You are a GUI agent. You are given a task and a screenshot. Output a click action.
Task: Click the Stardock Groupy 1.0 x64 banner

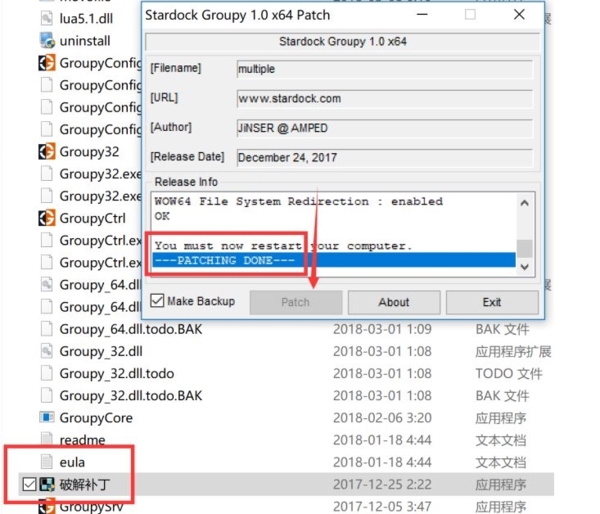click(342, 41)
